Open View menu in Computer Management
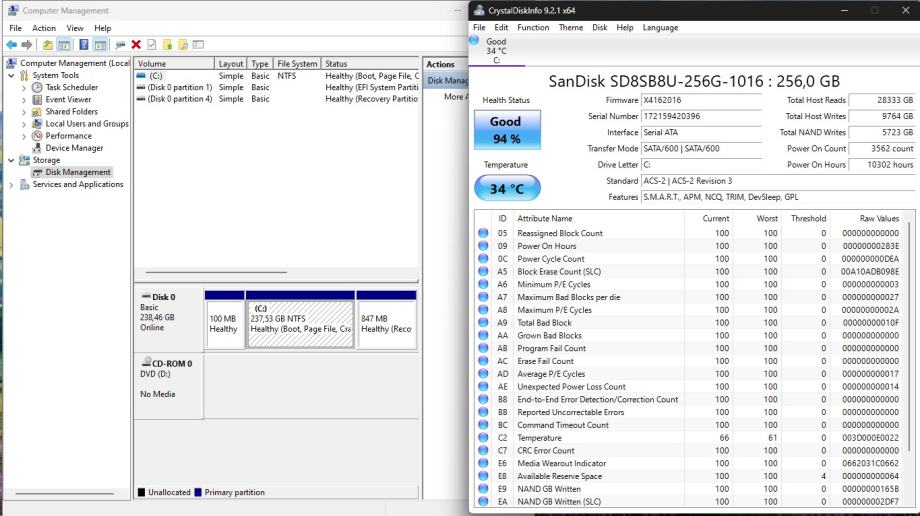This screenshot has width=920, height=516. tap(75, 28)
